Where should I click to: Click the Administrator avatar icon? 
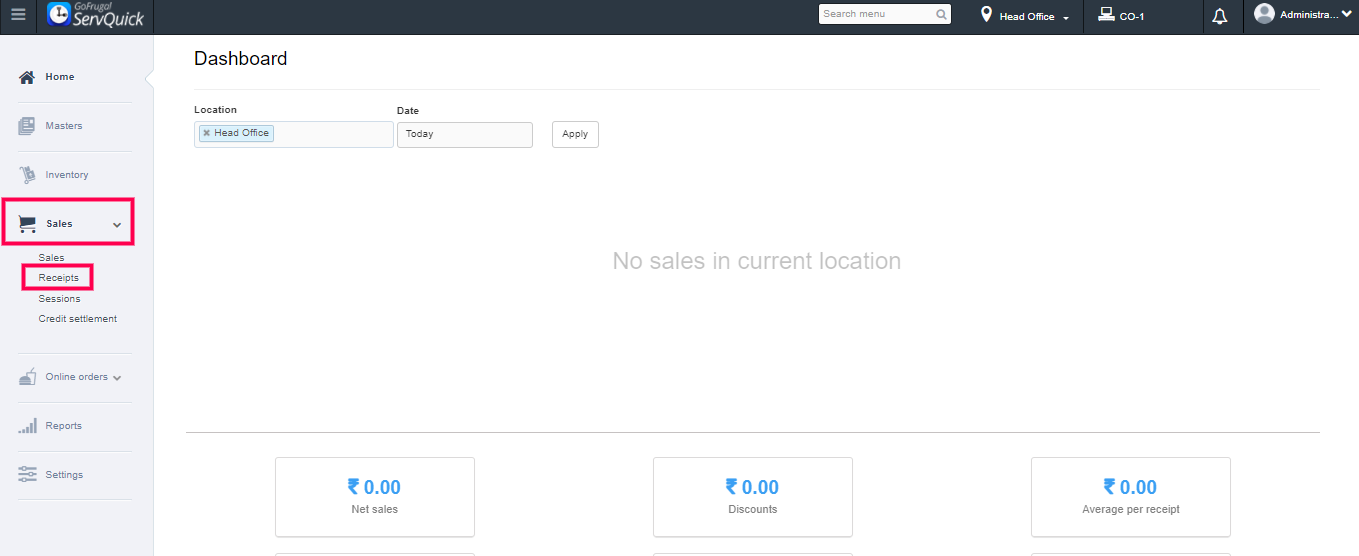(x=1264, y=14)
